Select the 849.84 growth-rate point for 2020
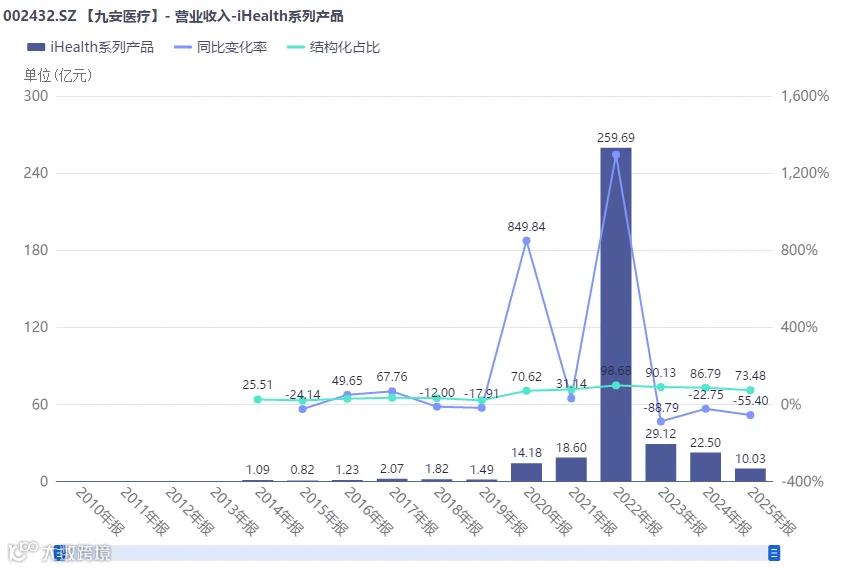 526,241
